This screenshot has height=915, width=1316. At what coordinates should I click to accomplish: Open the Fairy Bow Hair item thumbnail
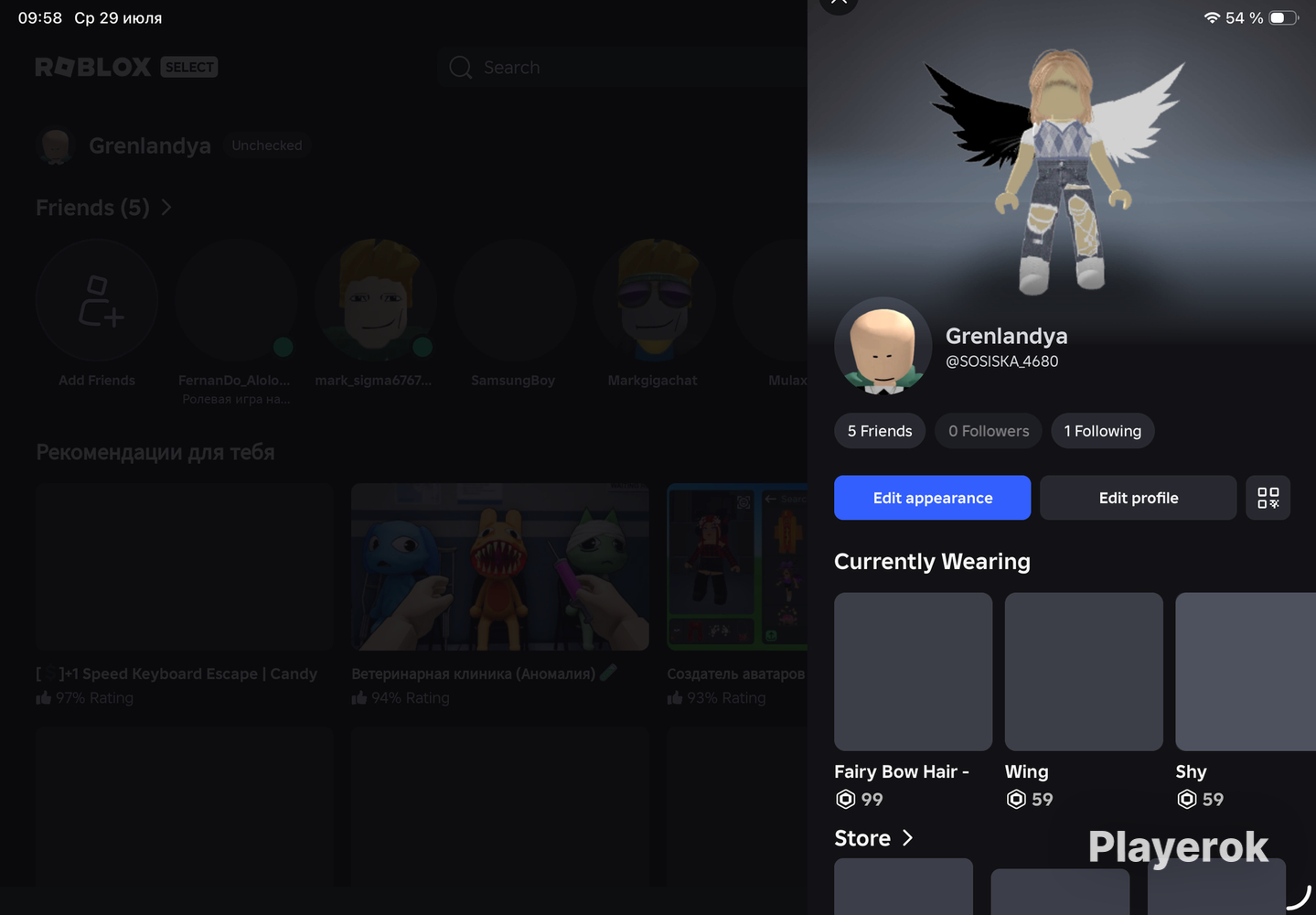coord(913,672)
